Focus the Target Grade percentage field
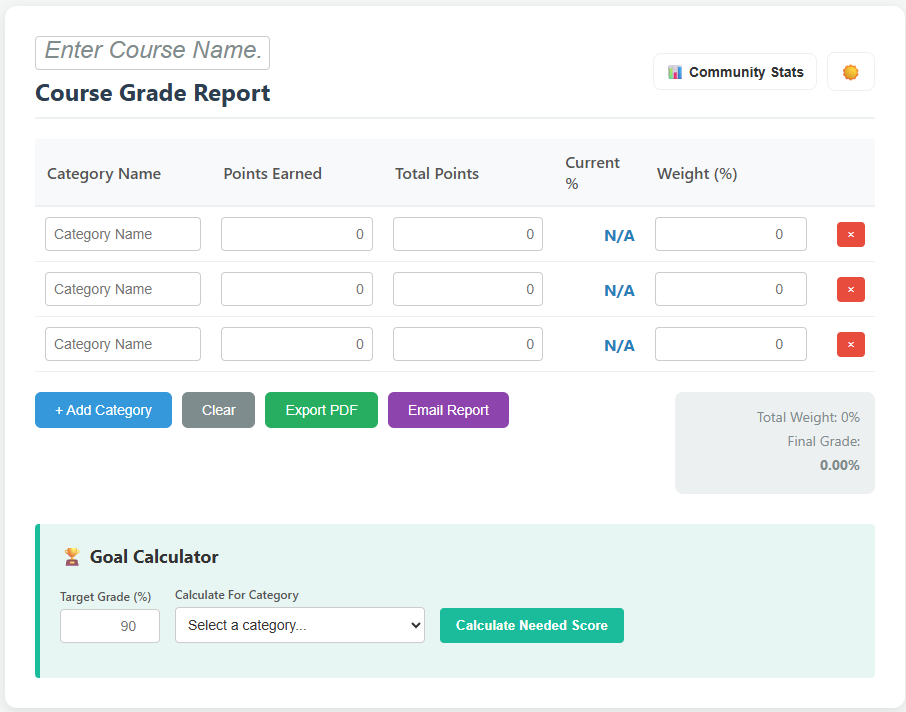The image size is (906, 712). coord(109,625)
